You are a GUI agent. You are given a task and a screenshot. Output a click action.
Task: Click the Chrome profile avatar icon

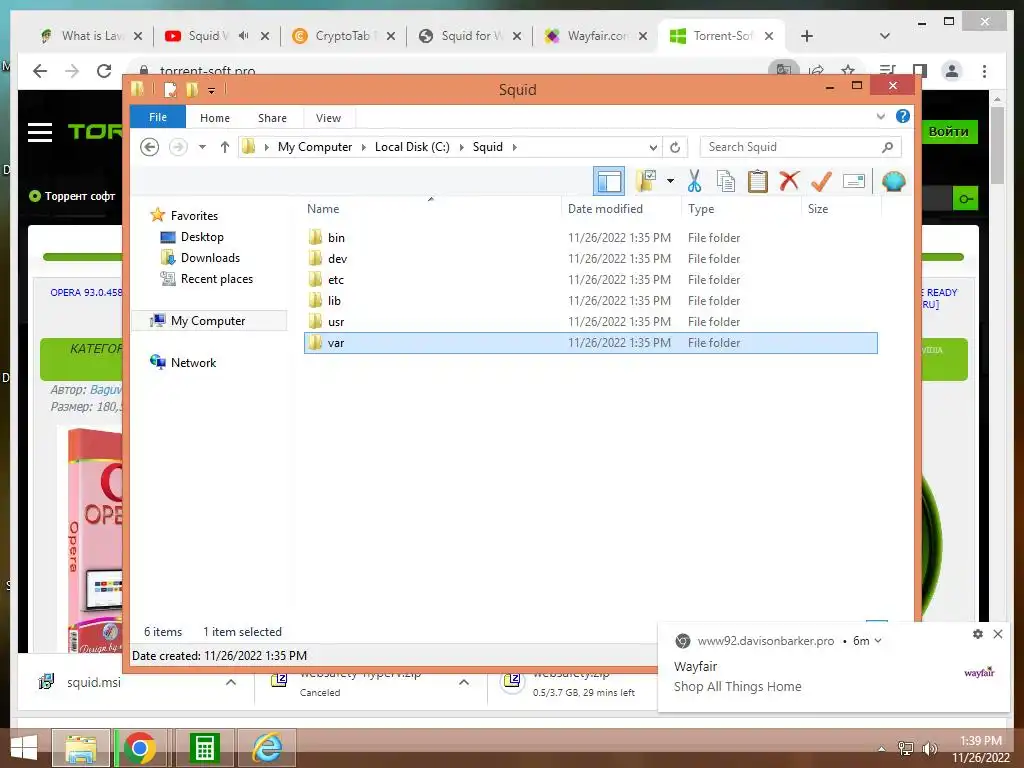(952, 71)
